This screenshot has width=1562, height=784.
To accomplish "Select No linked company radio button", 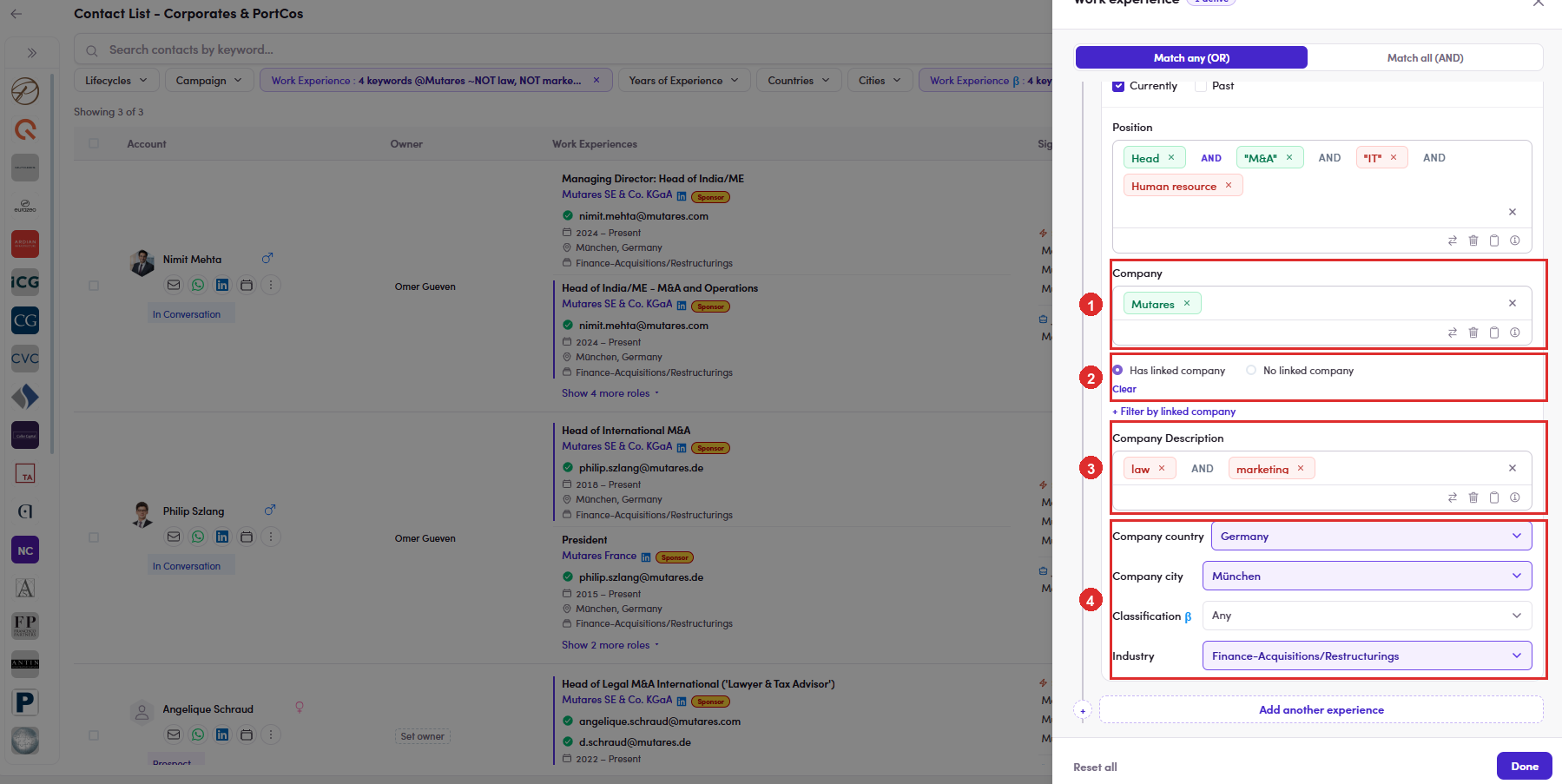I will click(x=1251, y=370).
